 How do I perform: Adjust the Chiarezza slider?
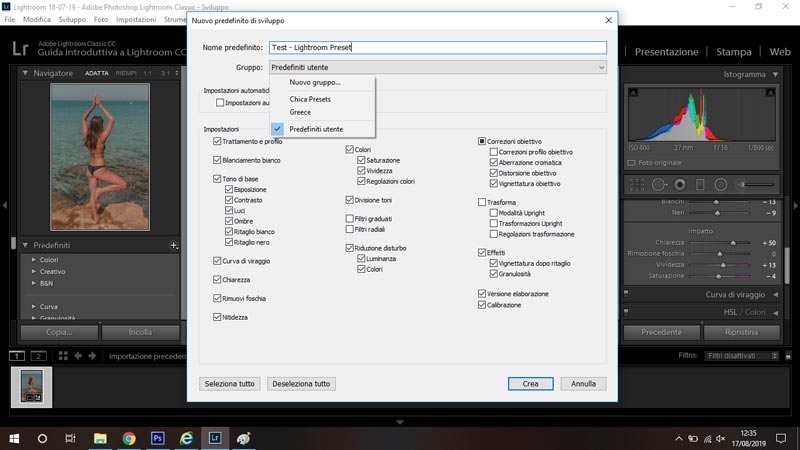point(733,243)
